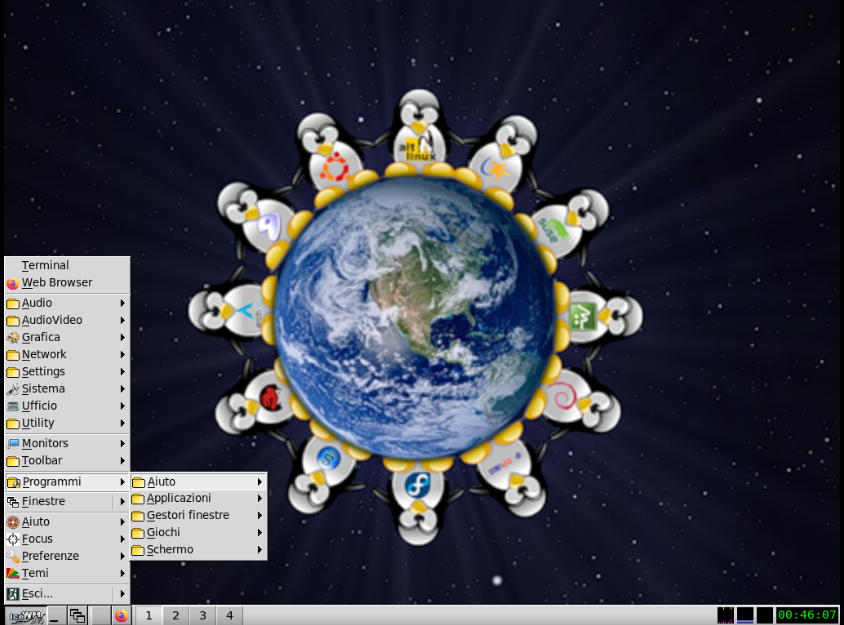Click the green digital clock
The width and height of the screenshot is (844, 625).
point(807,615)
